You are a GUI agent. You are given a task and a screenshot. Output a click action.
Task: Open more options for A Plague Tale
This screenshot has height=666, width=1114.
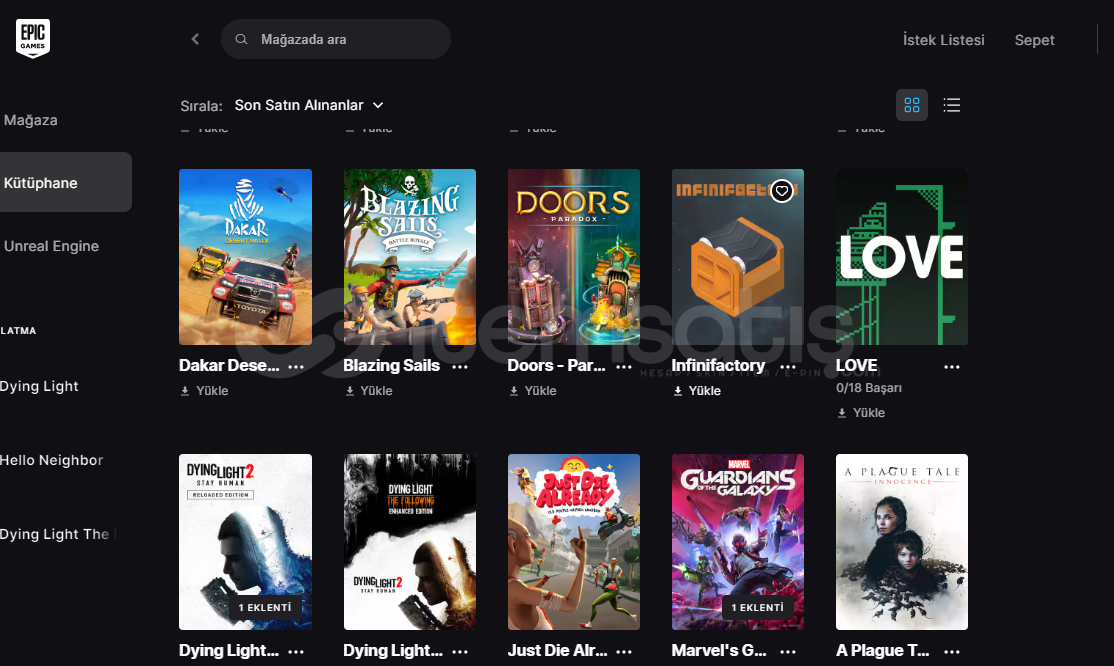click(x=952, y=652)
